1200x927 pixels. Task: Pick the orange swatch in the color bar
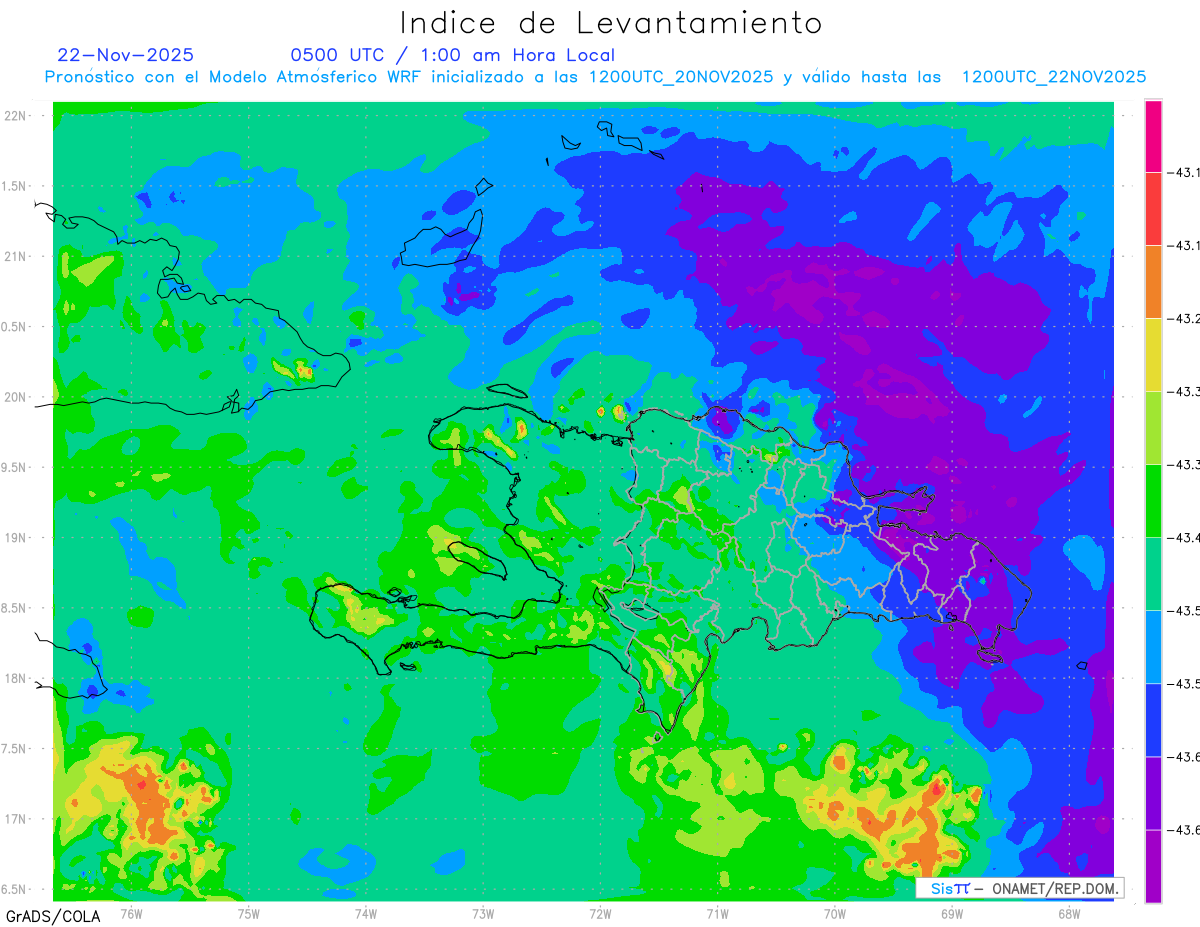[1153, 282]
